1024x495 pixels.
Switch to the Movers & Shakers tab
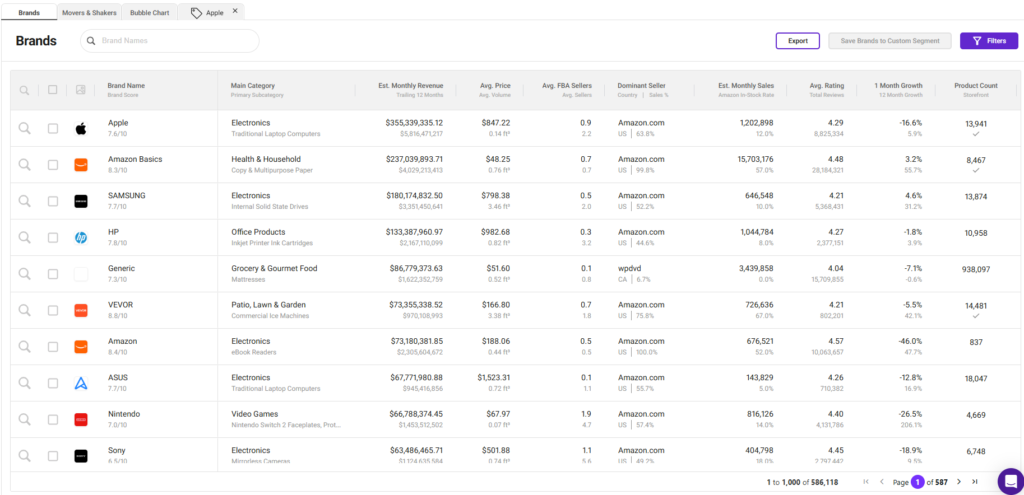pyautogui.click(x=89, y=12)
